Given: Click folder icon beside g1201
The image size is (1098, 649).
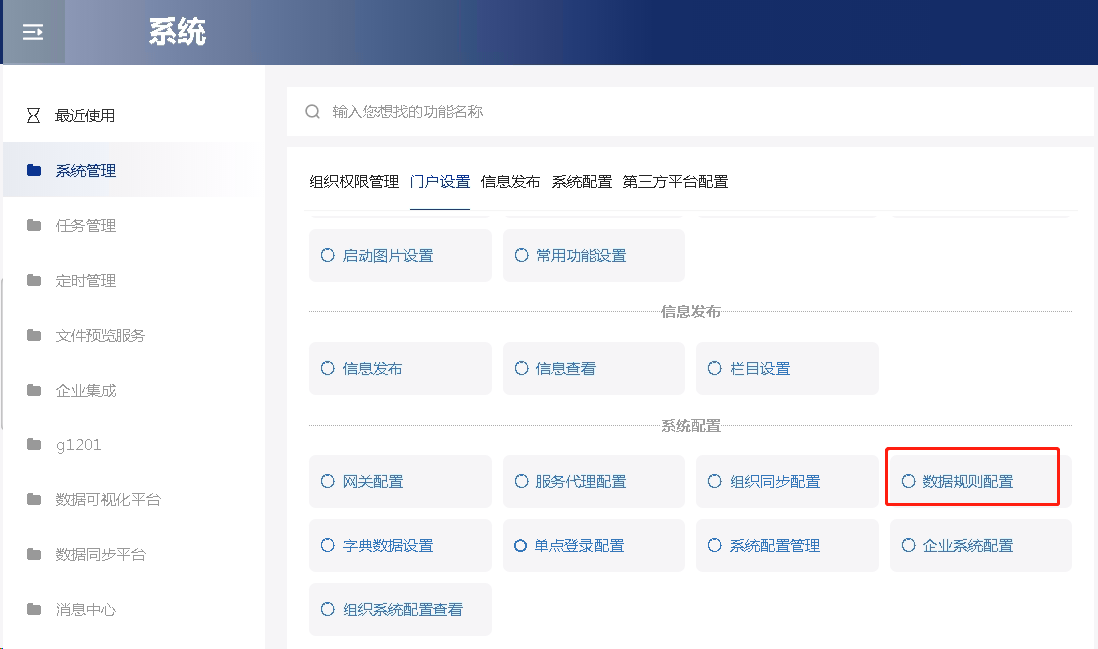Looking at the screenshot, I should [x=34, y=445].
